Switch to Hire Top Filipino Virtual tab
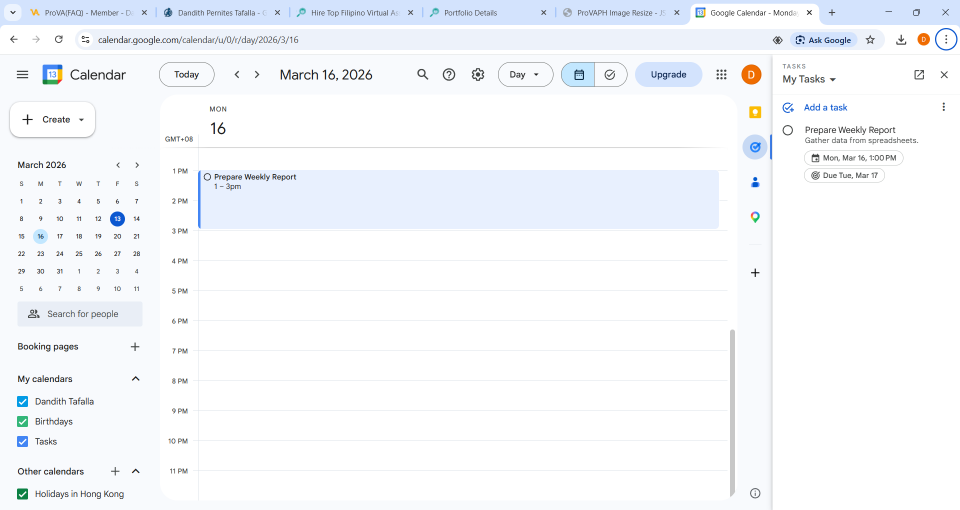Screen dimensions: 960x510 click(354, 12)
